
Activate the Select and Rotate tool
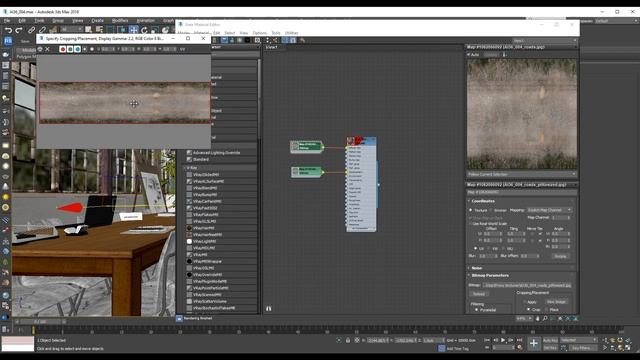point(144,30)
